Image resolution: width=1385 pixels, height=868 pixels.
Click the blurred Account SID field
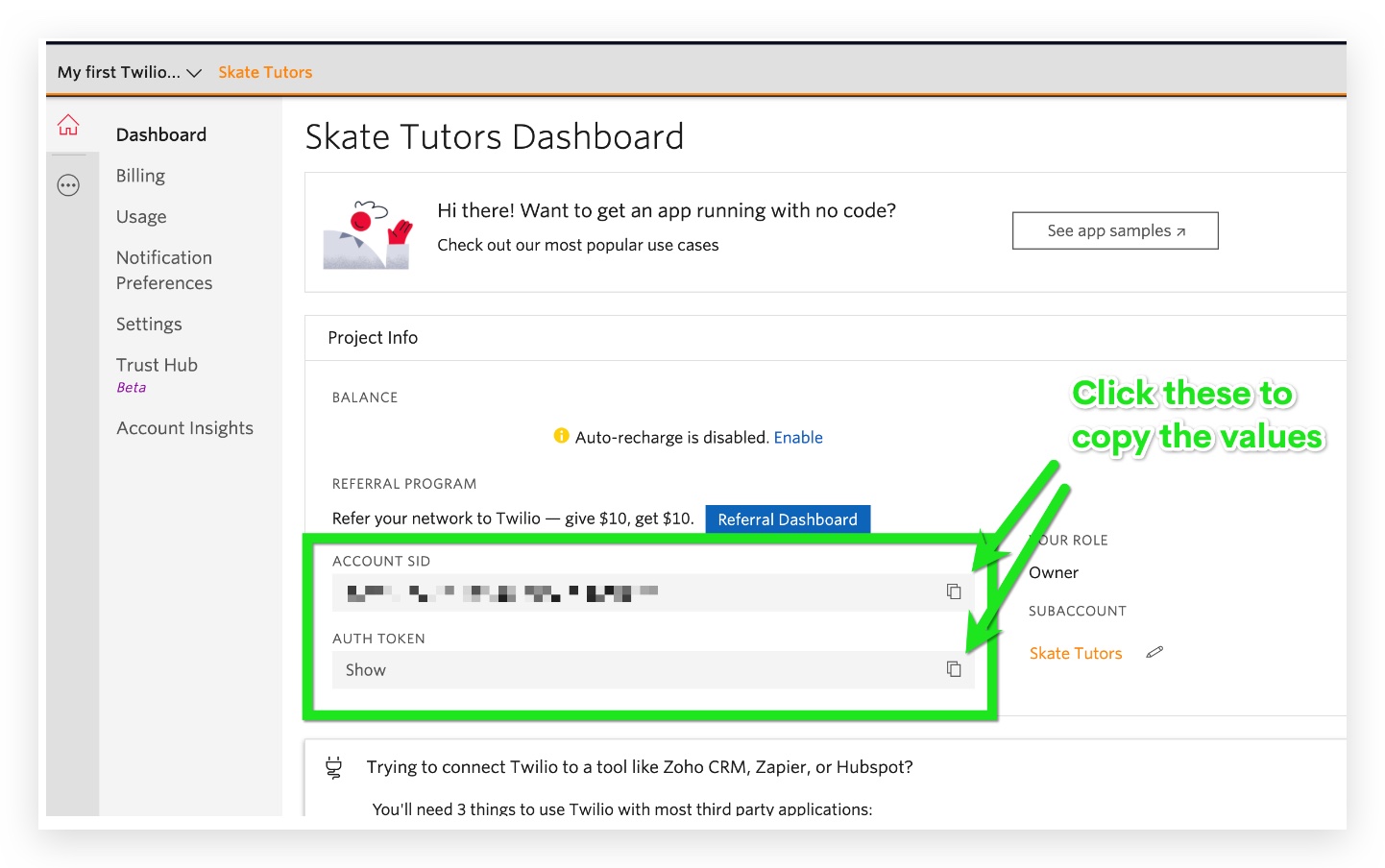[x=653, y=592]
